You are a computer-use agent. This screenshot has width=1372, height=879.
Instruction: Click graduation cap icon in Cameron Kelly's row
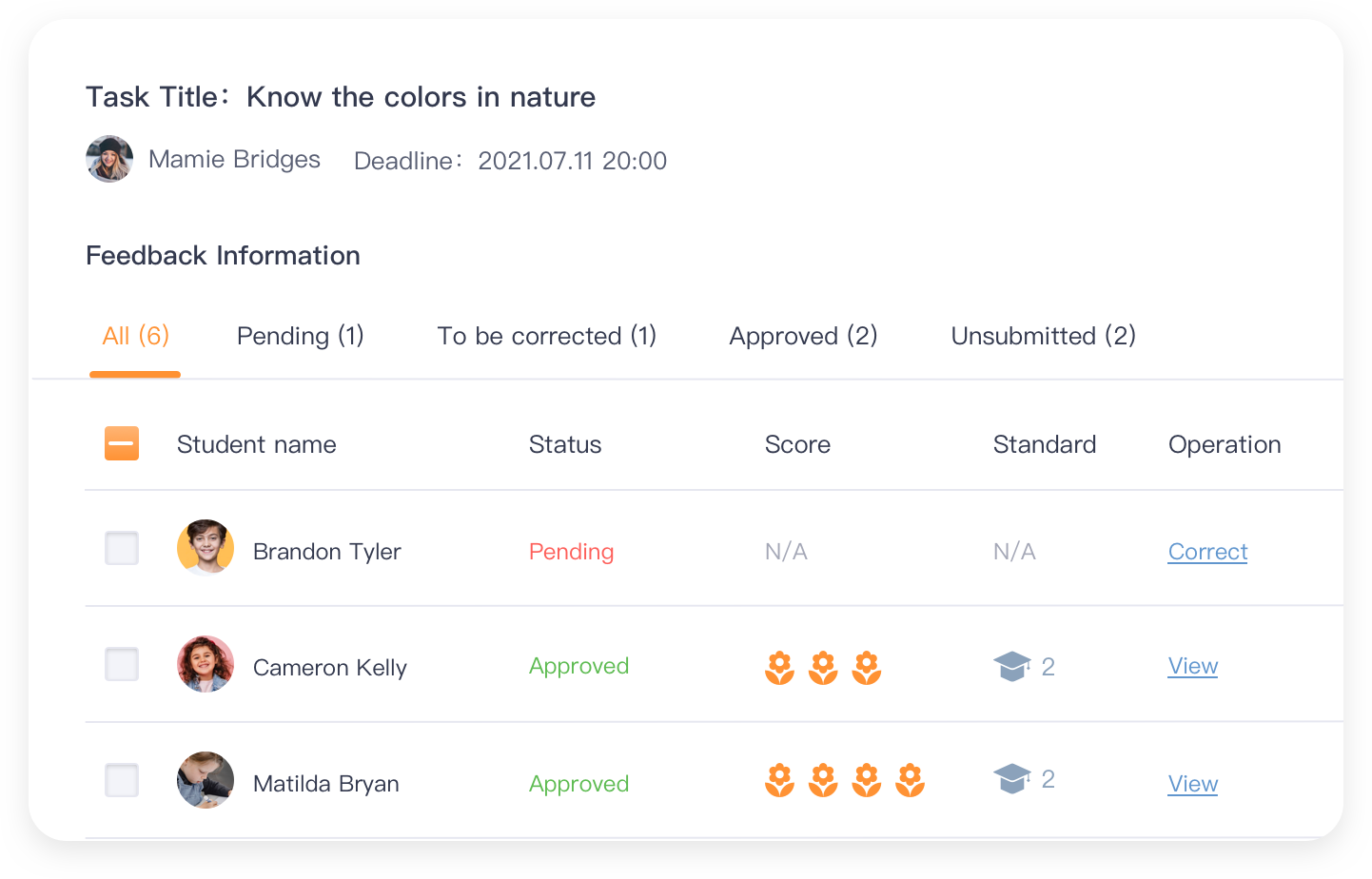coord(1012,666)
